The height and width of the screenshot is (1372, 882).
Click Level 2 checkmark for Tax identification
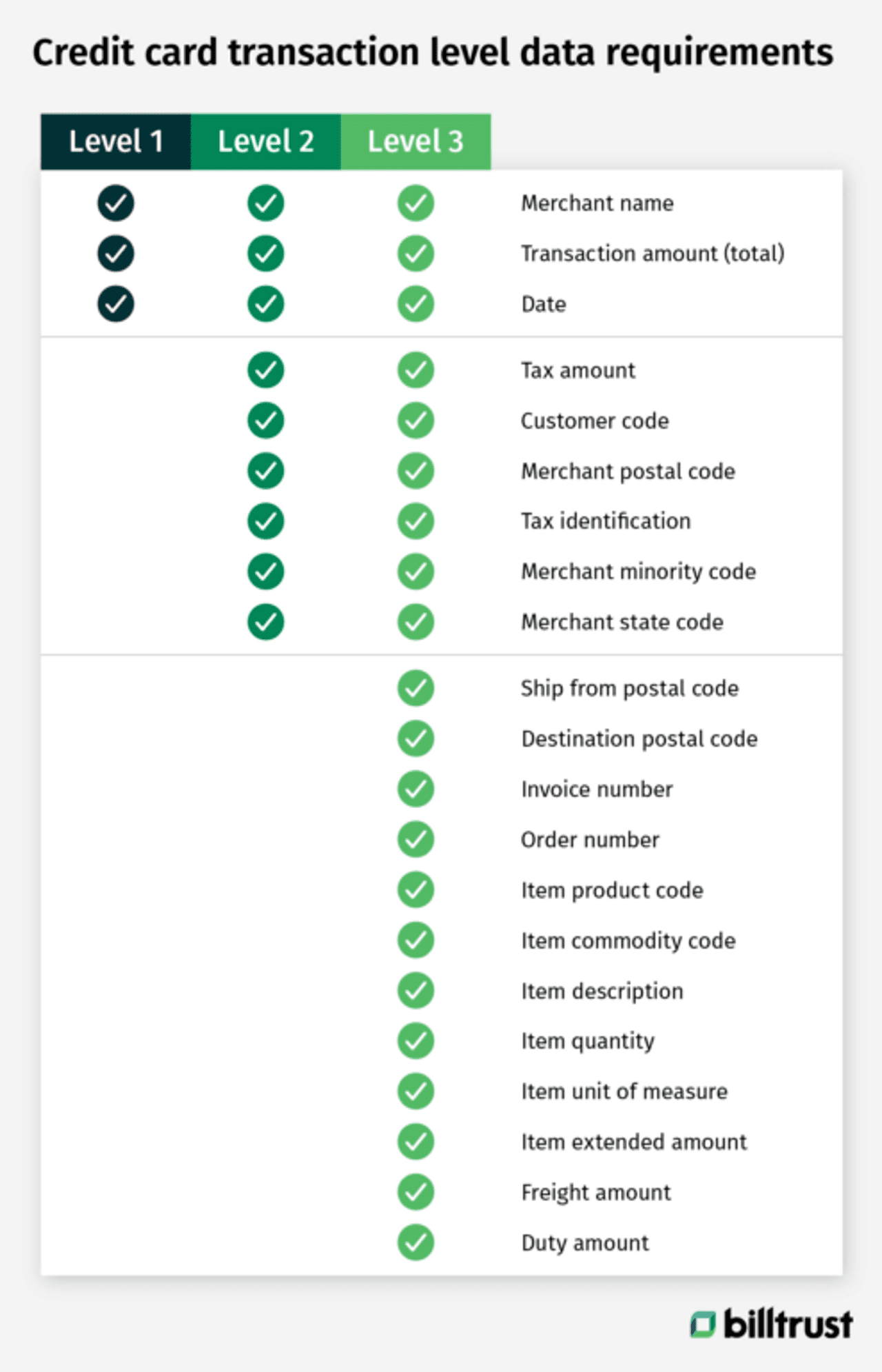tap(266, 521)
